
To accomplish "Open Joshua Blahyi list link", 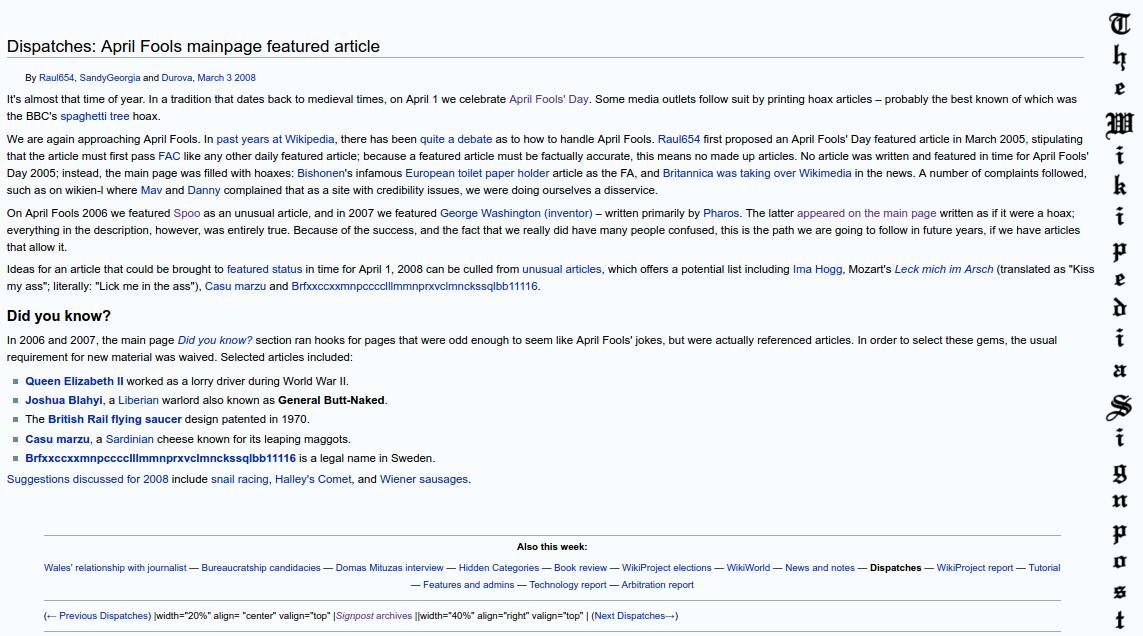I will point(63,400).
